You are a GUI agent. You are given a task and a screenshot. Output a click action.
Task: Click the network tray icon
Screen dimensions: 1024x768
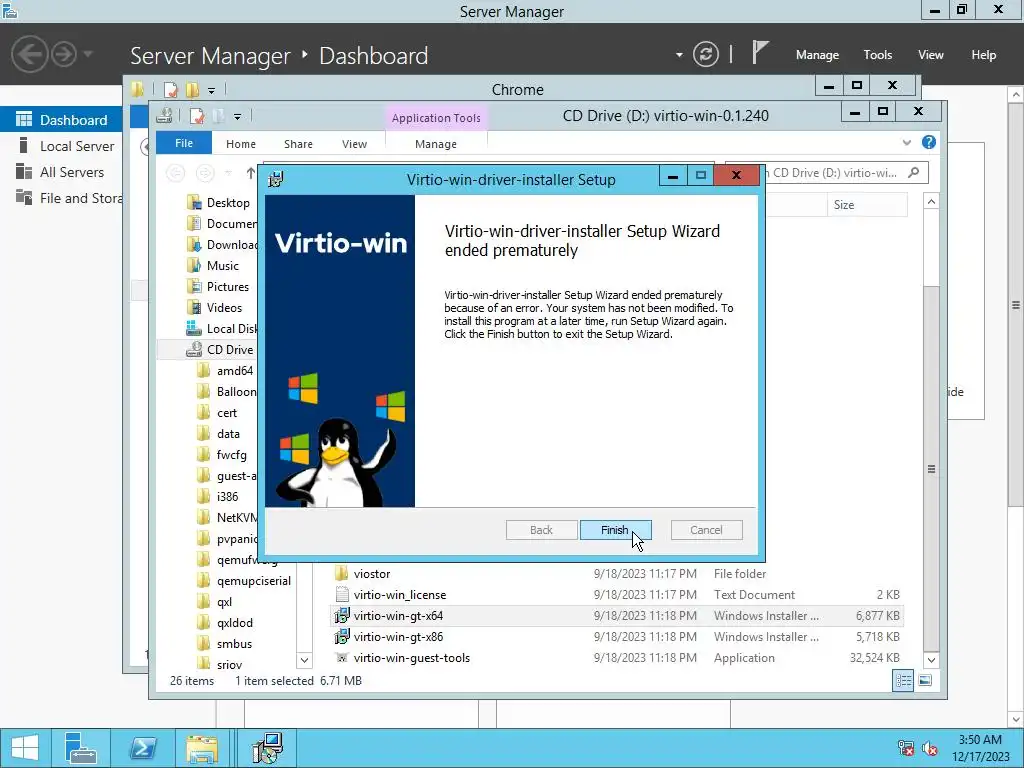pos(906,748)
